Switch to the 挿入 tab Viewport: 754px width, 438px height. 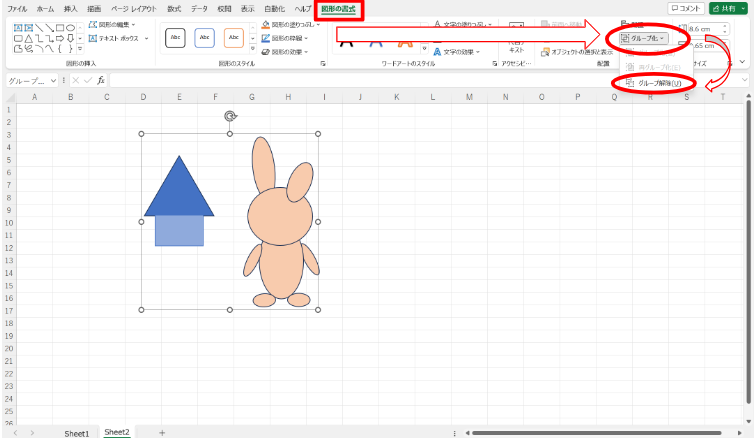click(x=71, y=9)
